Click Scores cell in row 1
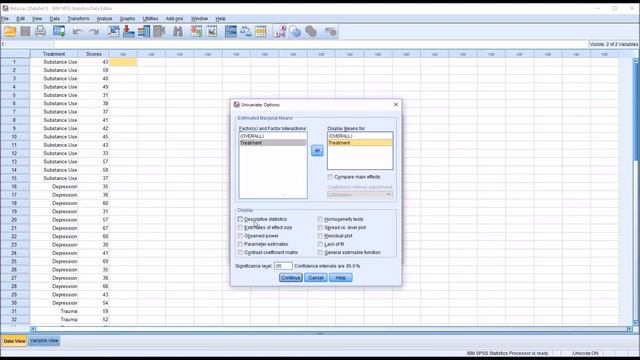This screenshot has width=640, height=360. (x=93, y=62)
